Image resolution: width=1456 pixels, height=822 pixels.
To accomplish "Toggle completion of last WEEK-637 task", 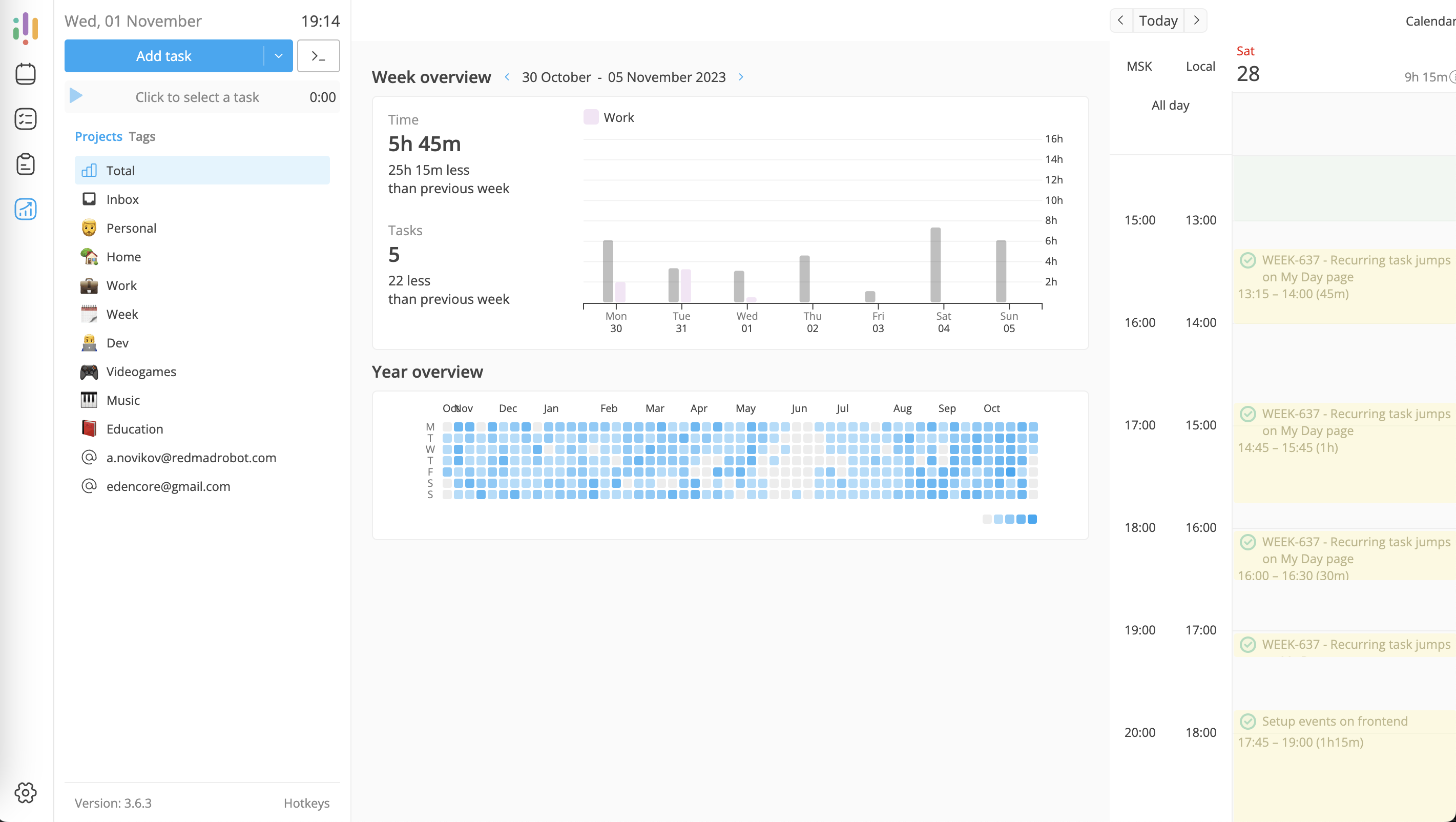I will tap(1247, 645).
